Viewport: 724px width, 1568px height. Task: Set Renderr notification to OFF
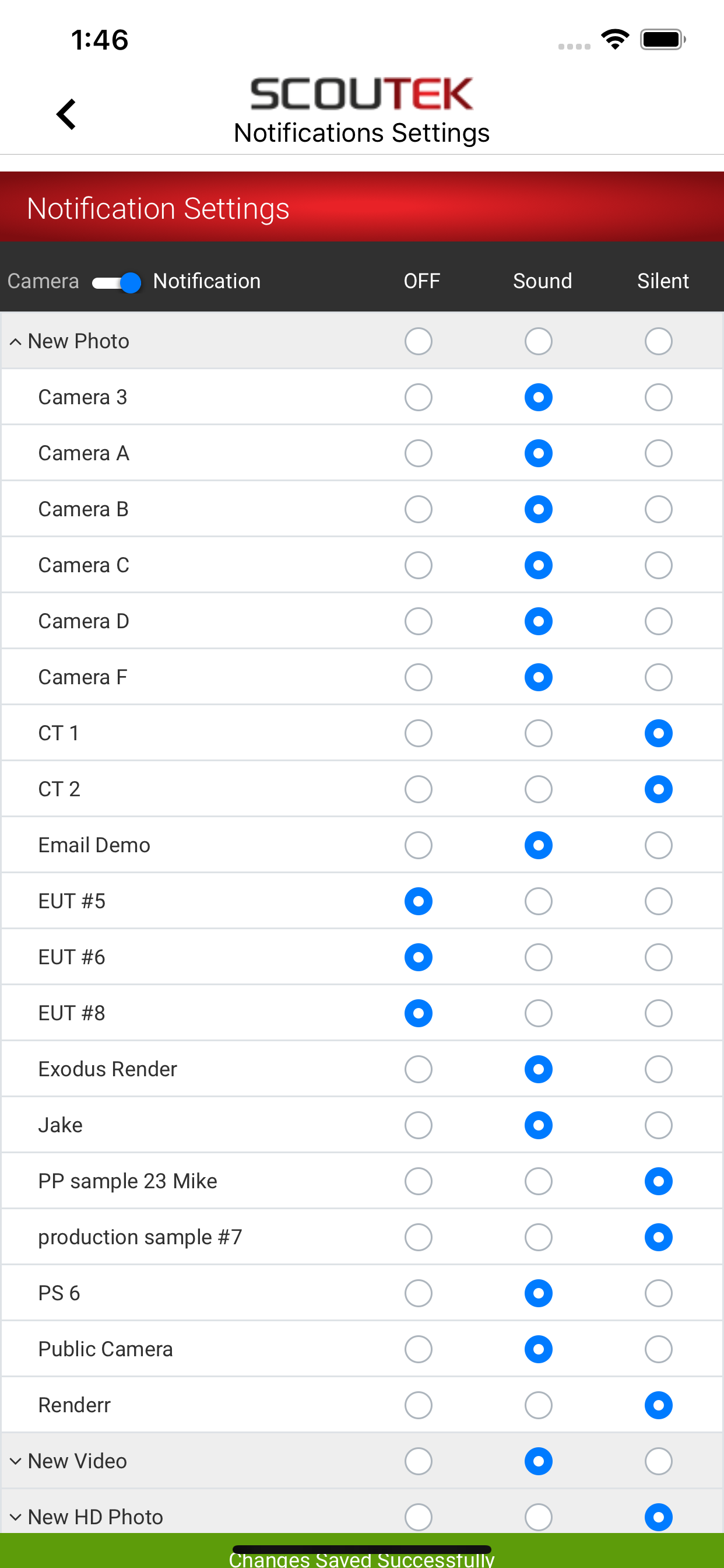(x=419, y=1405)
